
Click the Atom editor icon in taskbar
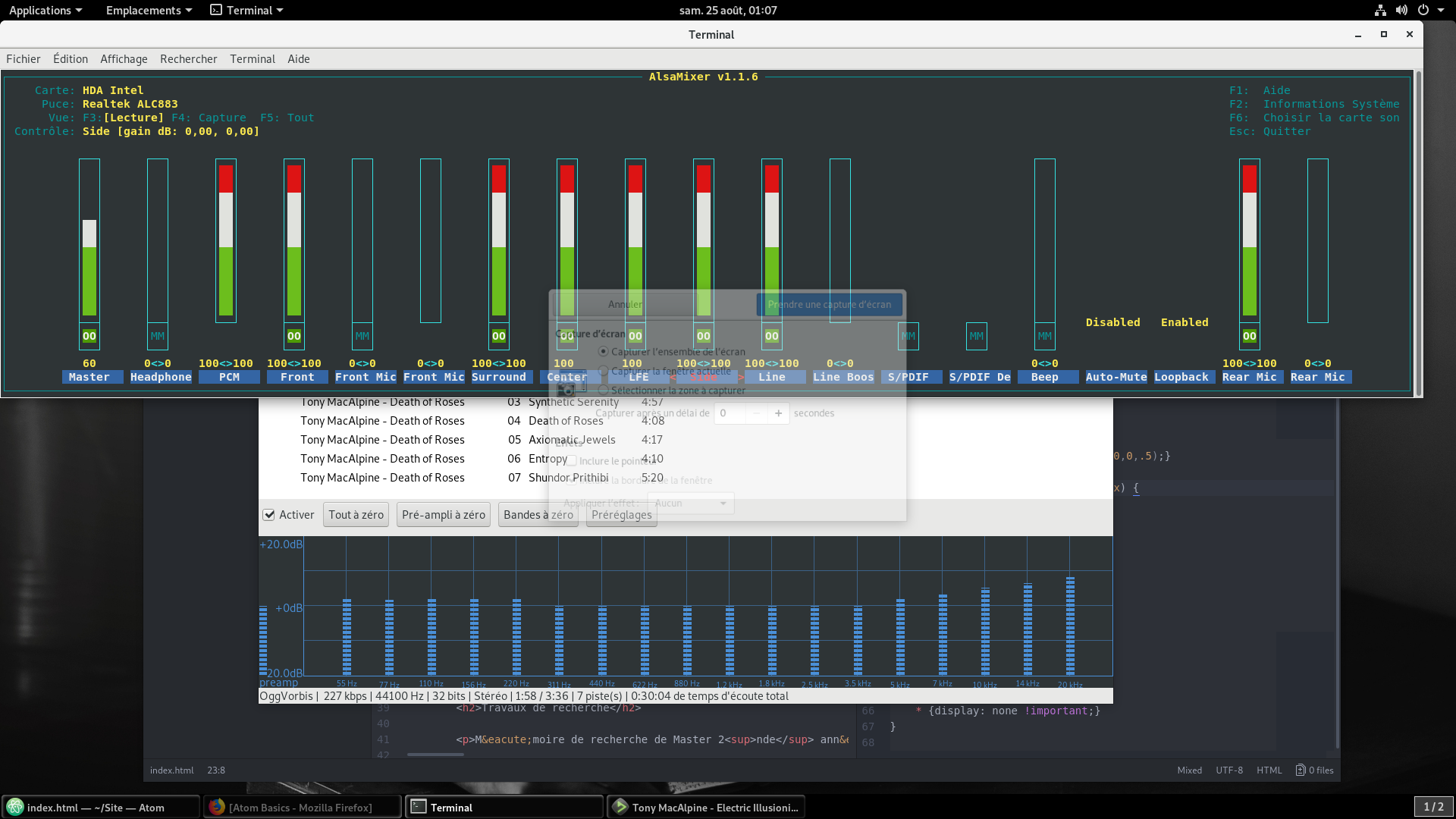coord(15,807)
